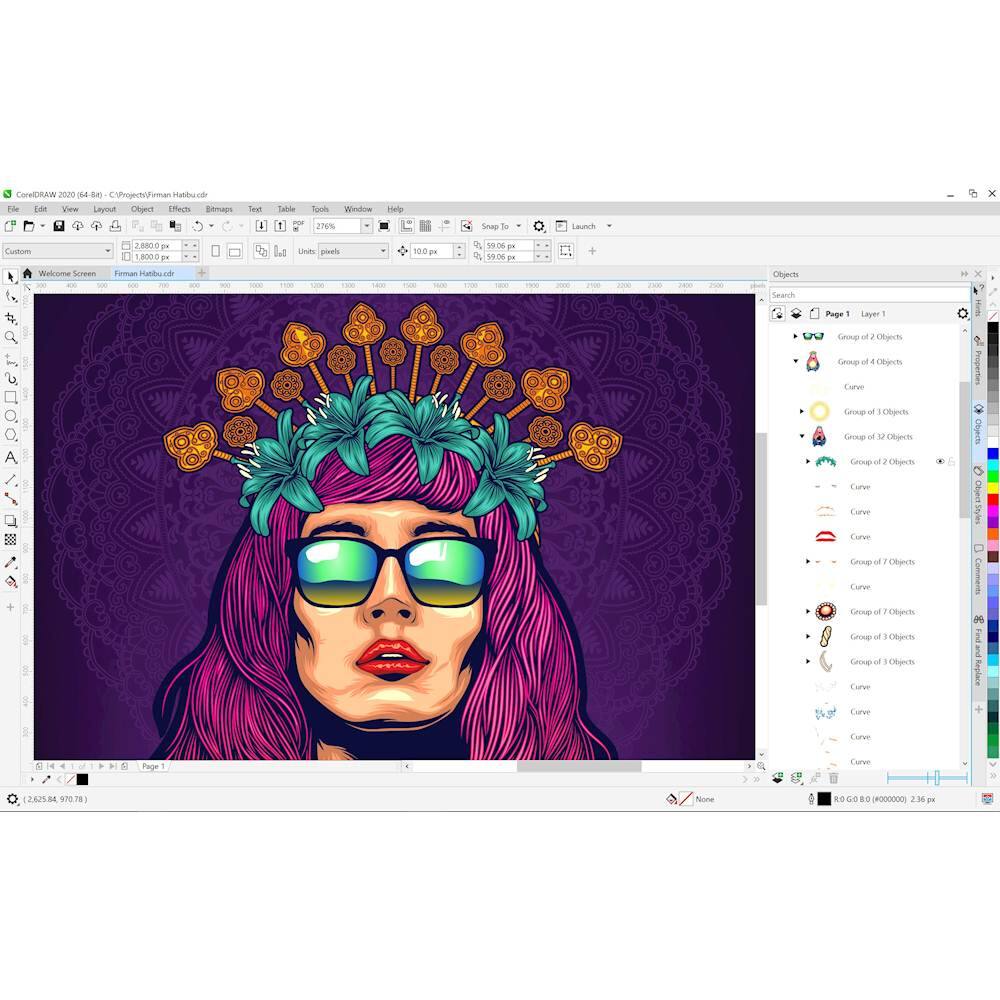
Task: Toggle lock on hovered Group of 2 Objects
Action: click(952, 462)
